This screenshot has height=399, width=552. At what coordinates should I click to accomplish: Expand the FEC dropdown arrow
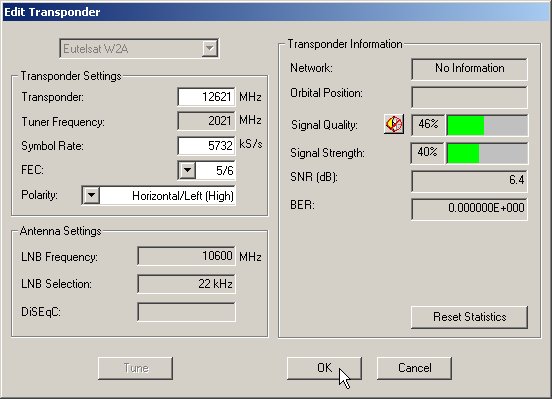tap(187, 170)
